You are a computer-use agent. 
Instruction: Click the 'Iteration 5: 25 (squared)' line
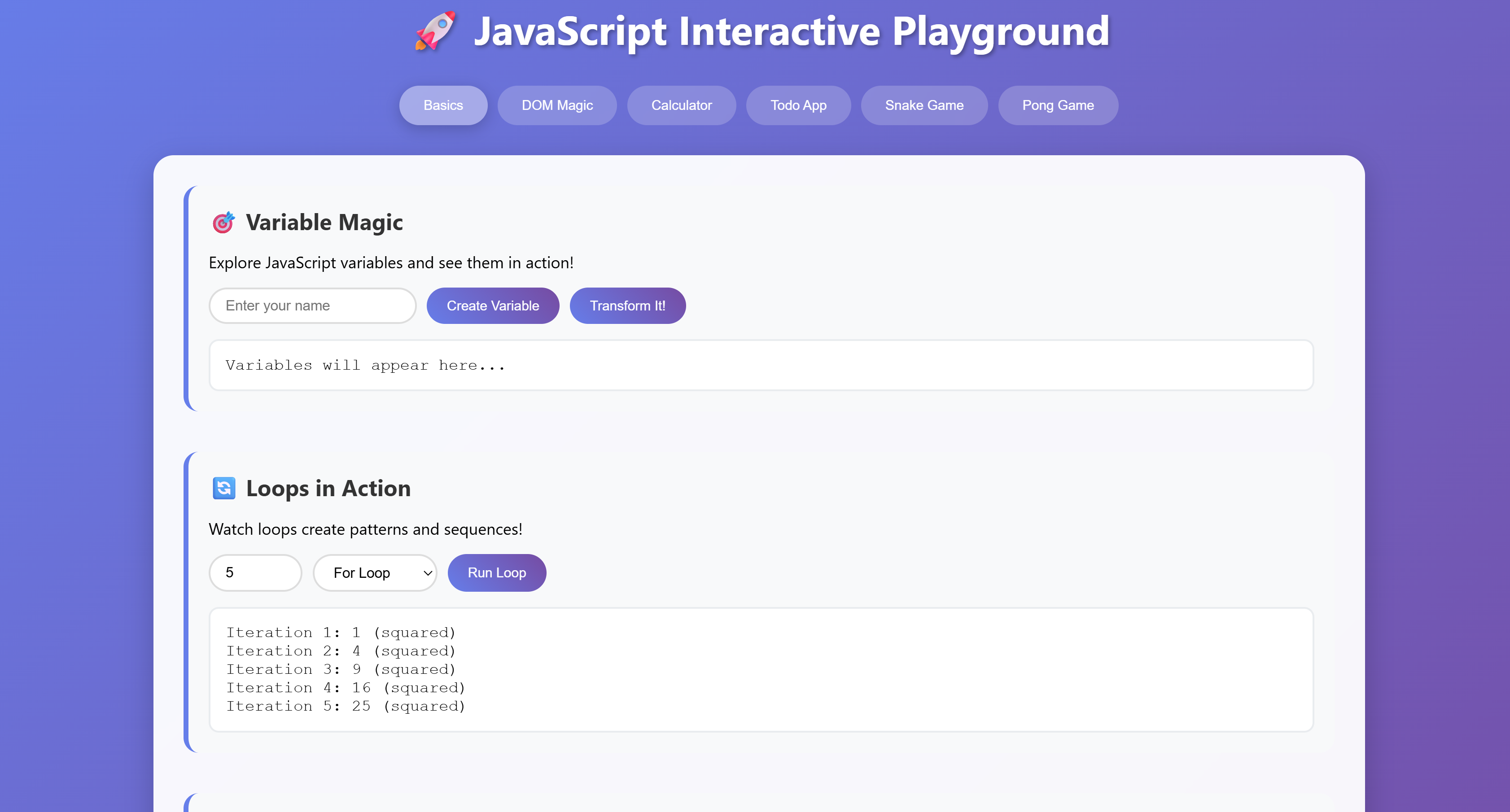tap(346, 706)
